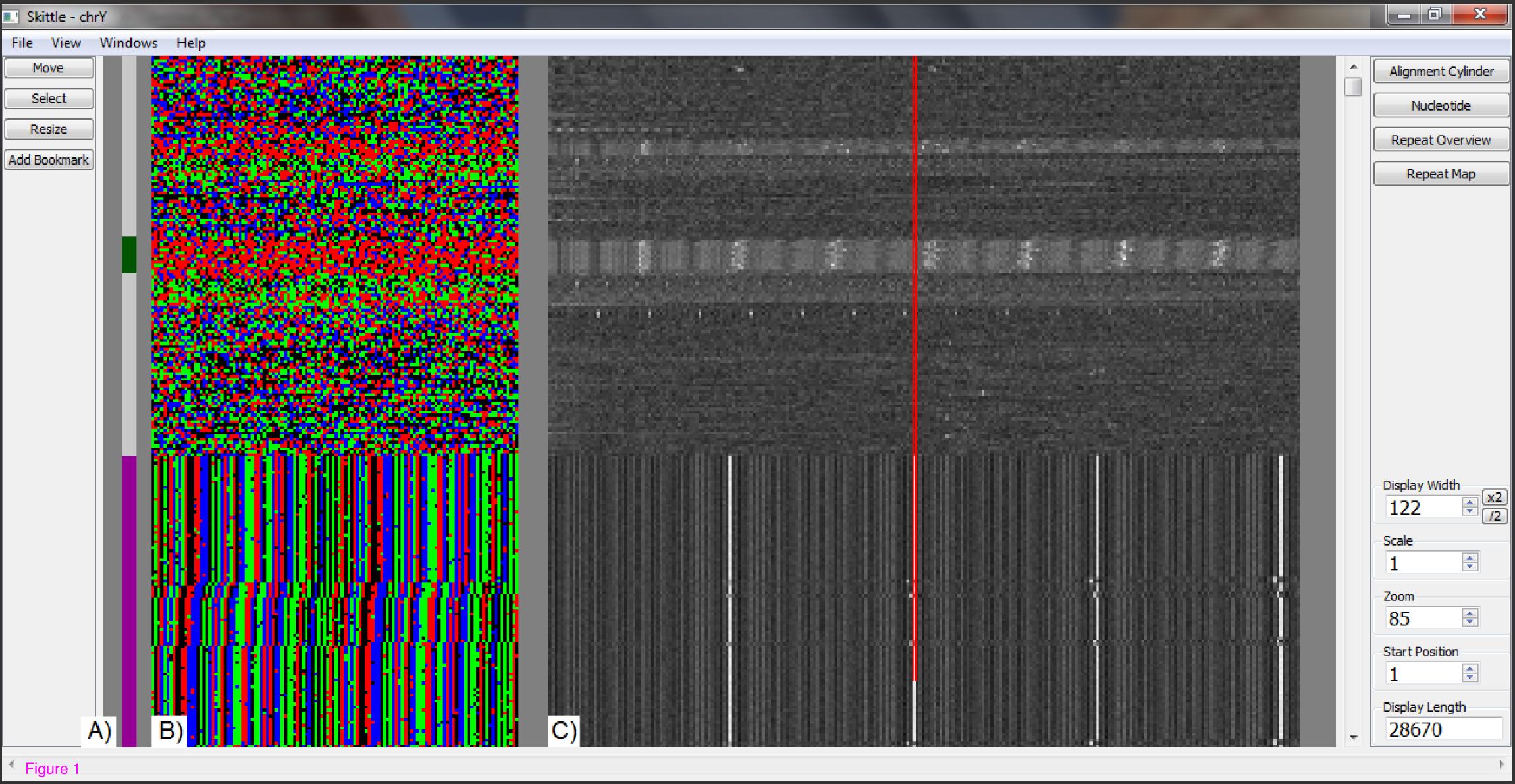Click the vertical scrollbar down arrow
The height and width of the screenshot is (784, 1515).
(x=1354, y=737)
